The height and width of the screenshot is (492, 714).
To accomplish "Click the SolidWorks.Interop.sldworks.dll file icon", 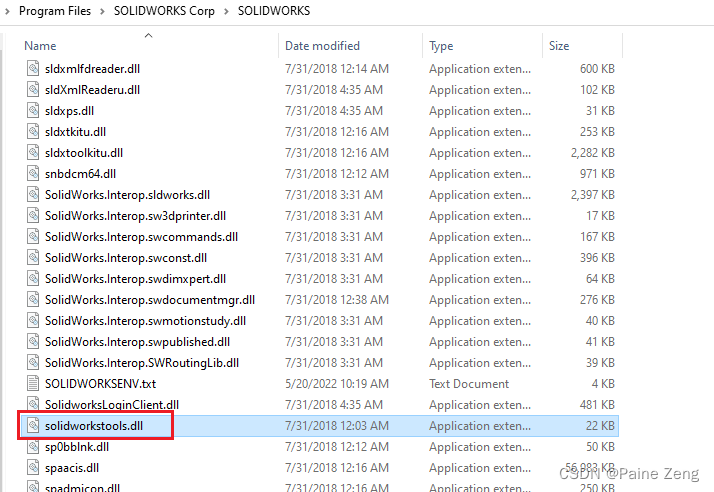I will tap(33, 194).
